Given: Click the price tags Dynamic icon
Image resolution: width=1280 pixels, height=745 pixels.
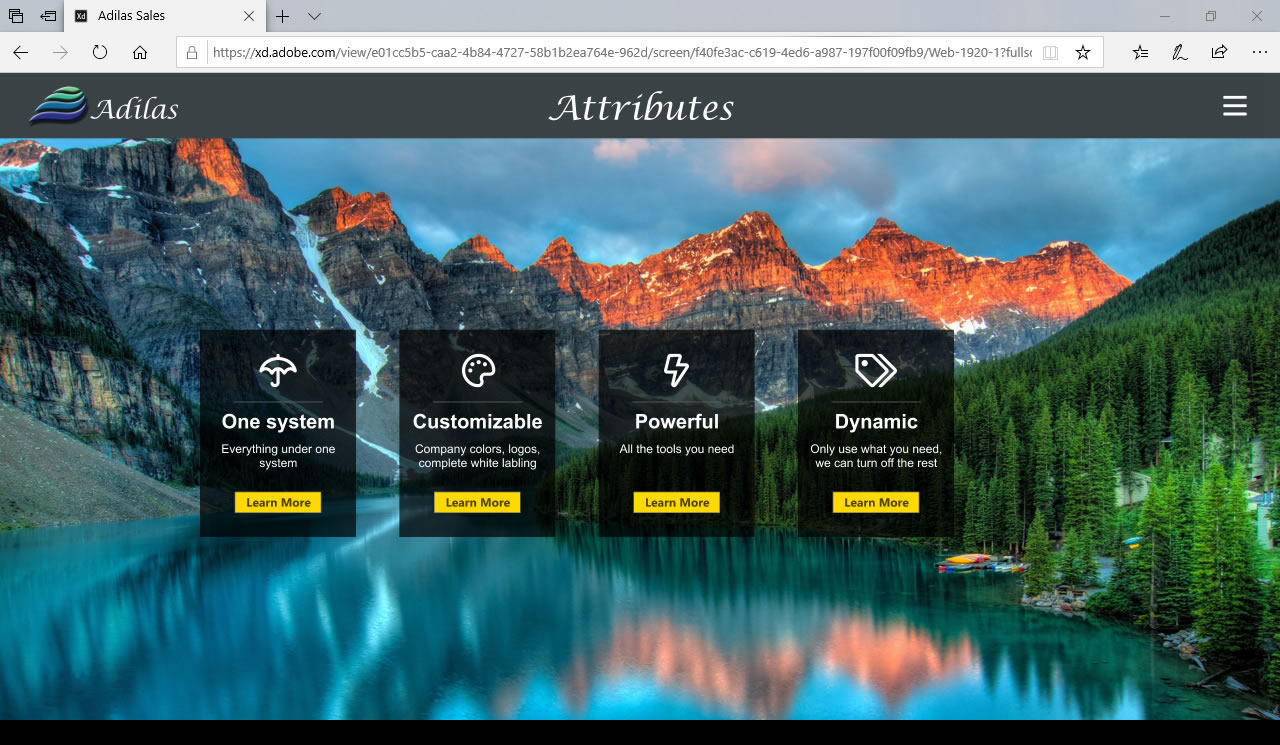Looking at the screenshot, I should point(876,370).
